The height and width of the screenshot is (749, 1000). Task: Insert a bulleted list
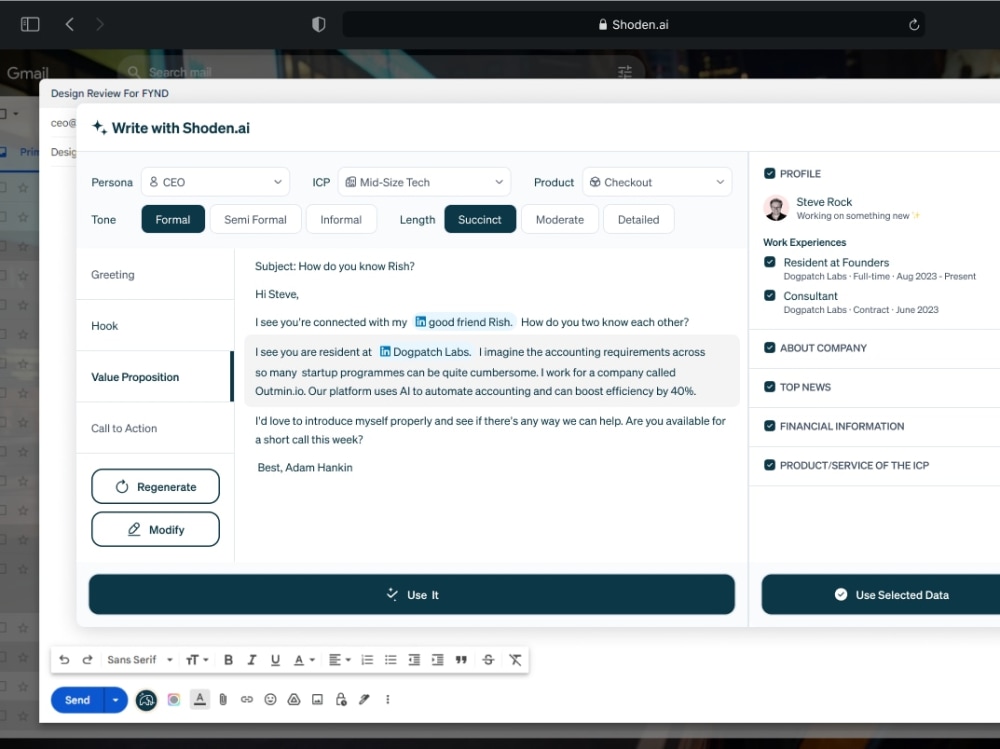[391, 660]
